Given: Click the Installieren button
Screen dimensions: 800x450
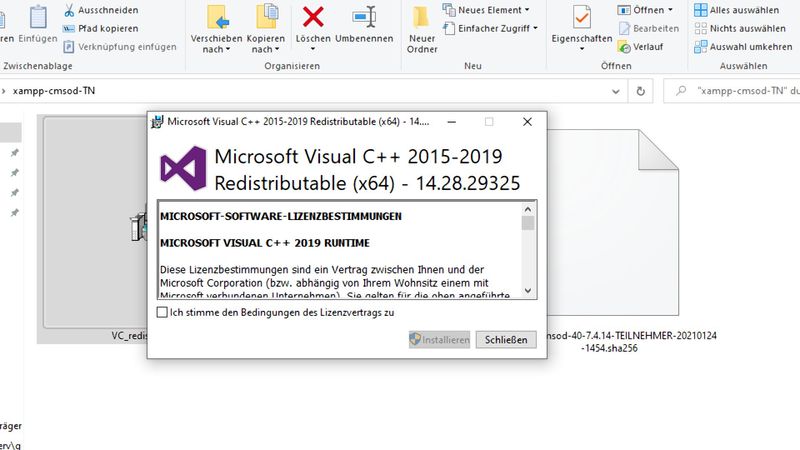Looking at the screenshot, I should (439, 340).
